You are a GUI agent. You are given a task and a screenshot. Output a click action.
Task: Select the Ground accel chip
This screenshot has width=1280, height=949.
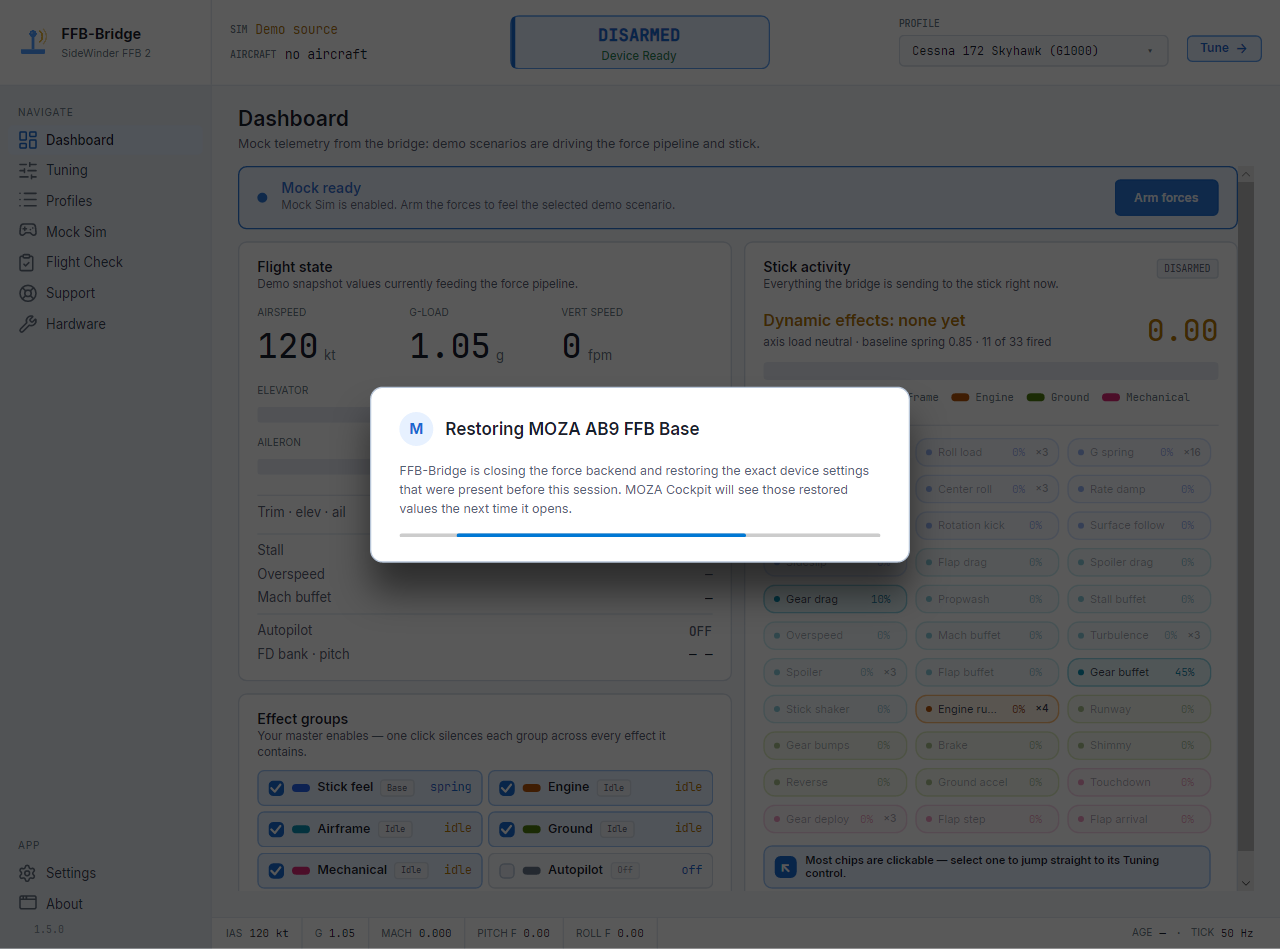coord(987,782)
